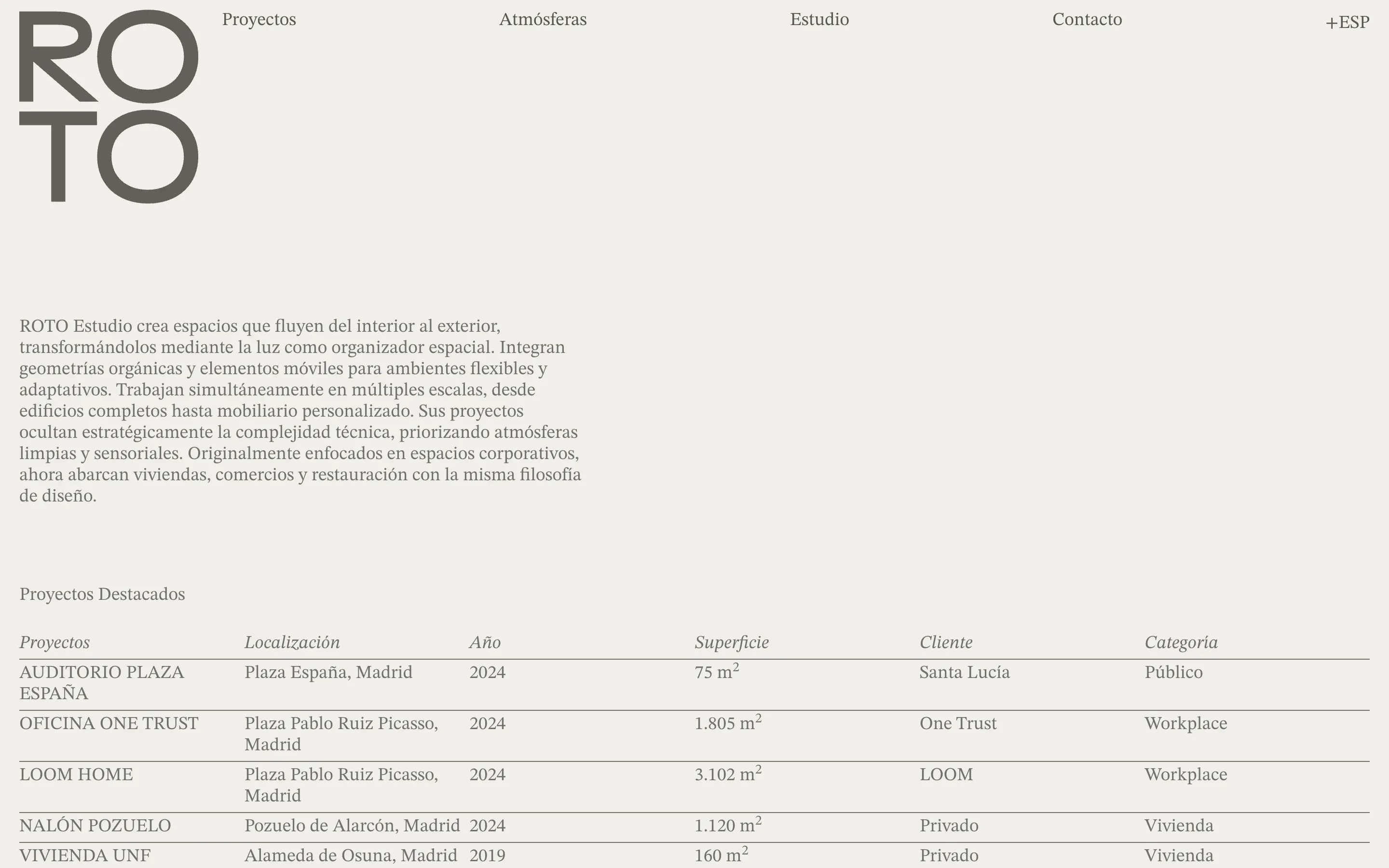Screen dimensions: 1389x868
Task: Click the Privado client of NALÓN POZUELO
Action: pyautogui.click(x=949, y=826)
